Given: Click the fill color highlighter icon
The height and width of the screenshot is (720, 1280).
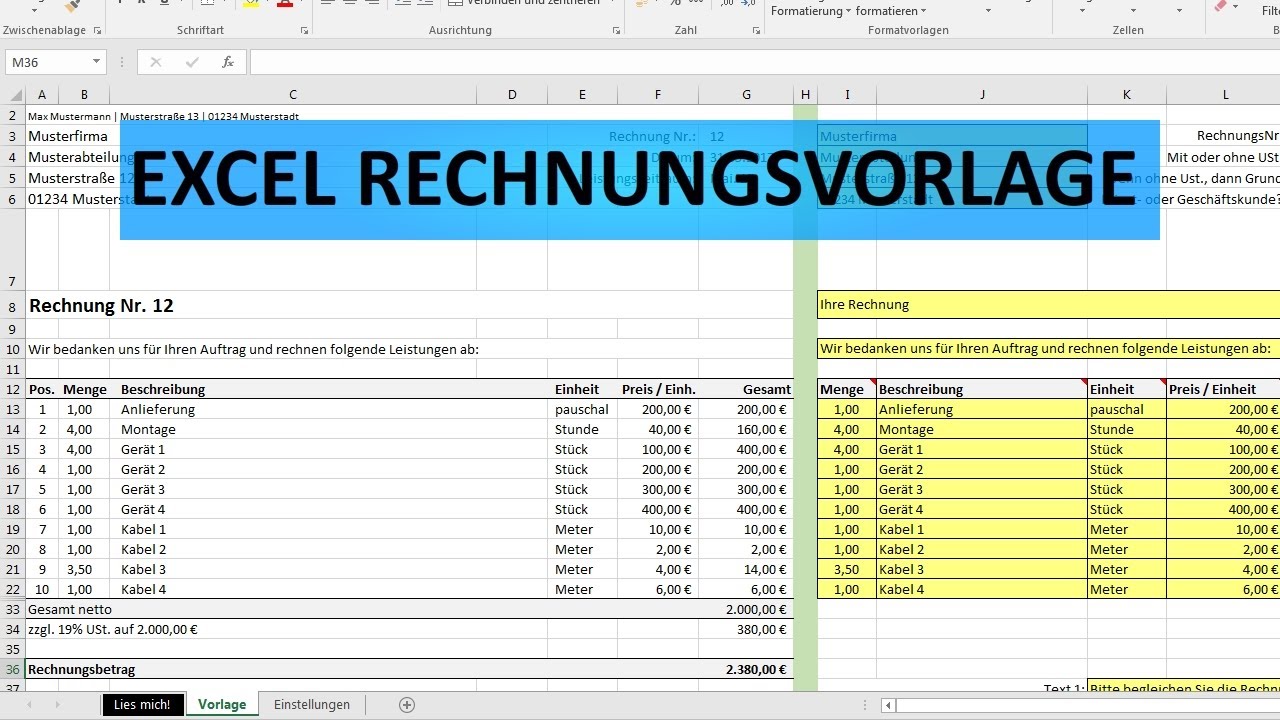Looking at the screenshot, I should click(x=250, y=4).
